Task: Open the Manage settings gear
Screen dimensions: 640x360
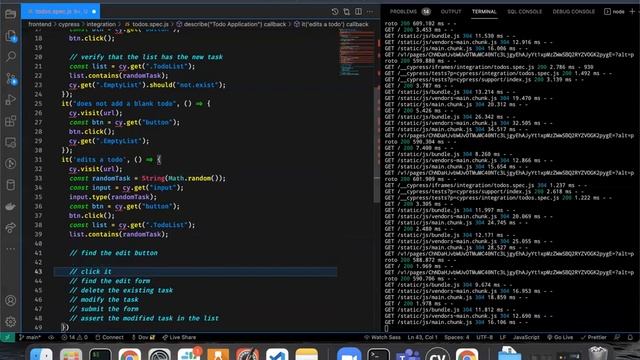Action: click(x=11, y=322)
